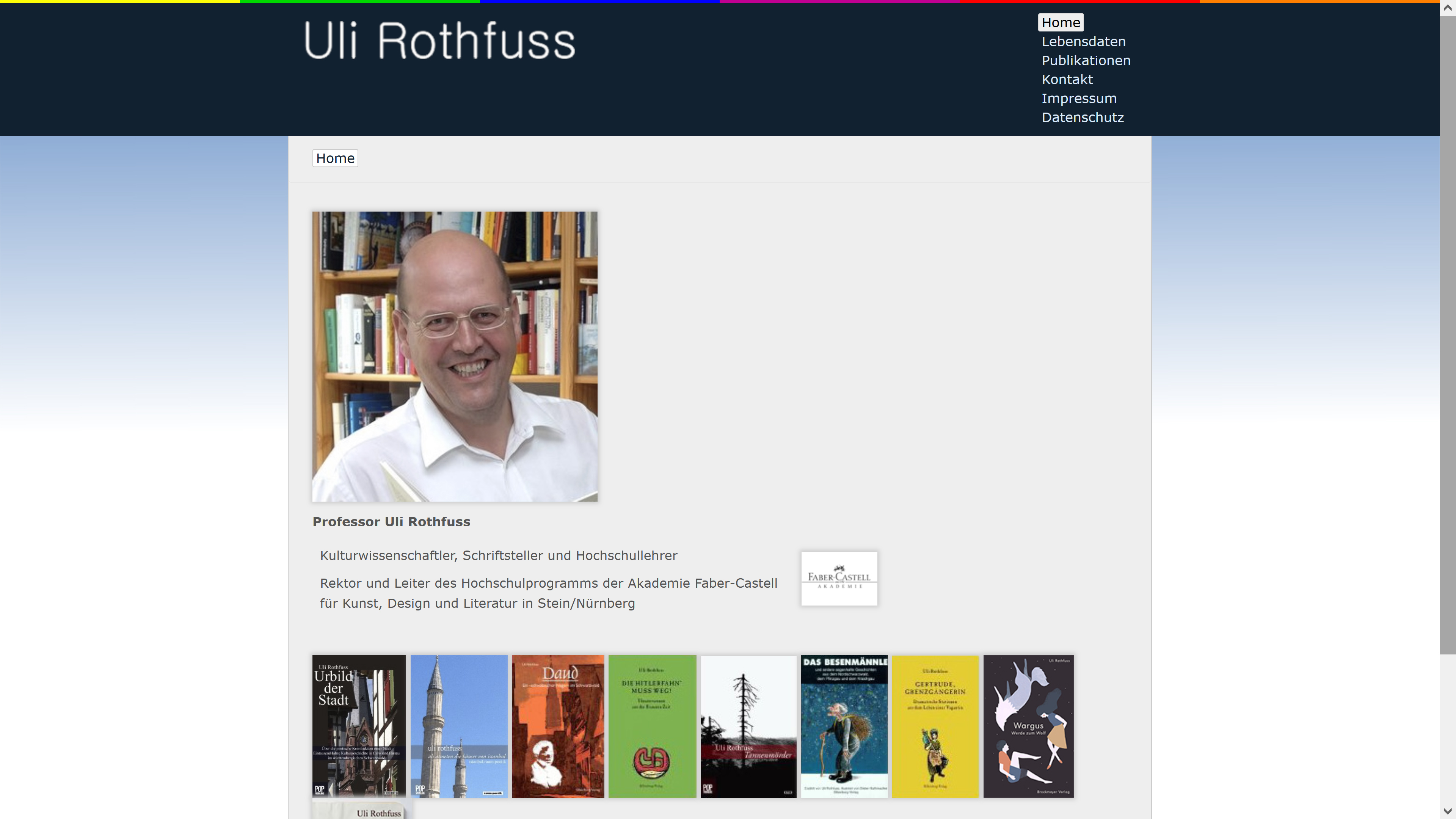Open the yellow Gertrude, Grenzgängerin cover
This screenshot has height=819, width=1456.
935,726
